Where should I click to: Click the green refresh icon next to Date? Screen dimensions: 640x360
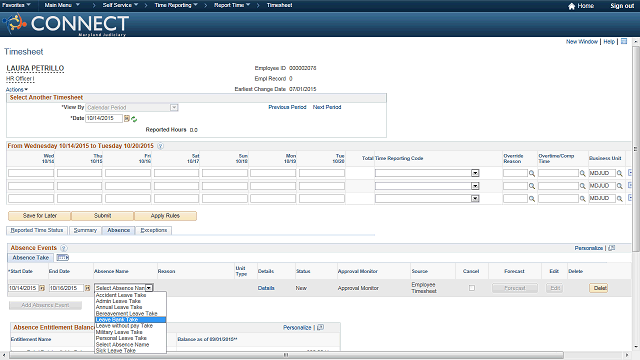tap(134, 119)
